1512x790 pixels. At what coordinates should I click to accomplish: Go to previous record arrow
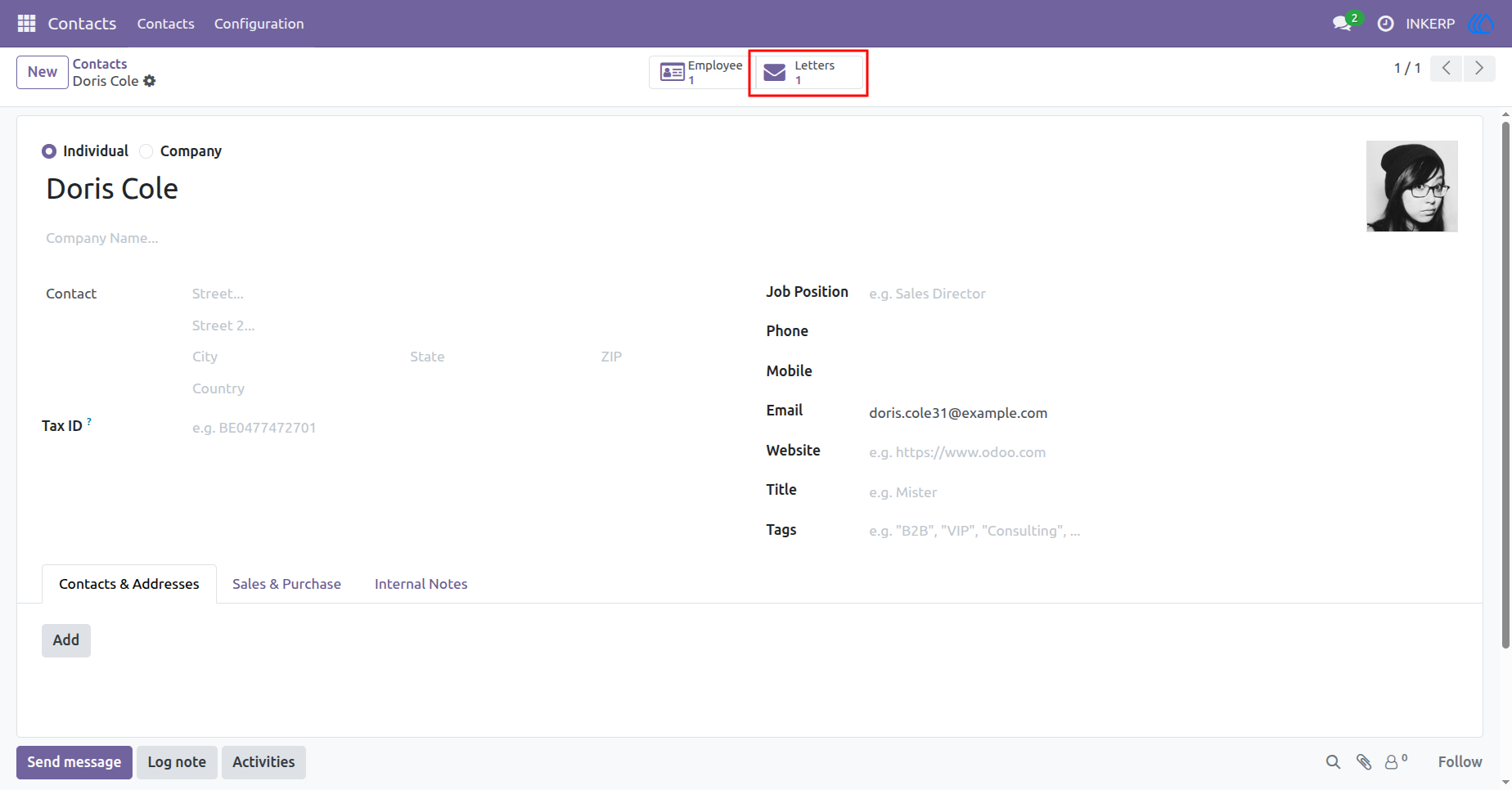pyautogui.click(x=1446, y=68)
